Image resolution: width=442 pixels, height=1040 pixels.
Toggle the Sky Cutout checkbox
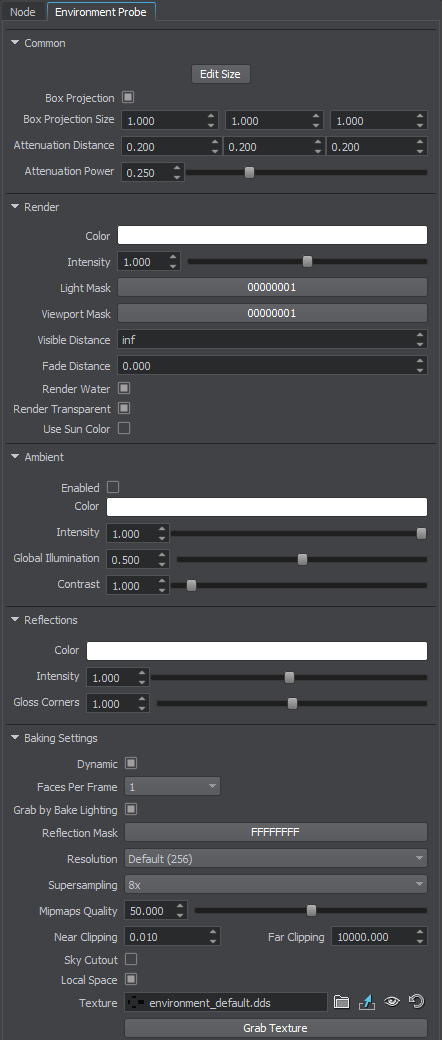[x=131, y=960]
